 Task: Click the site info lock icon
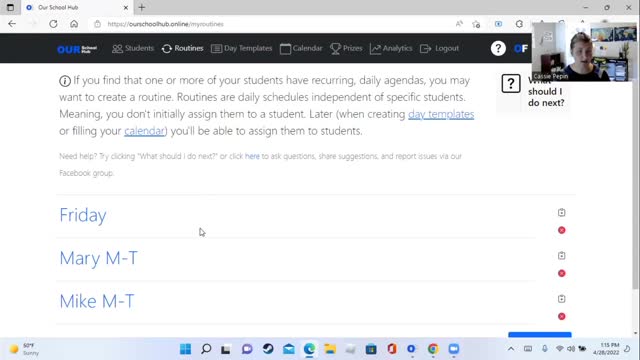98,24
